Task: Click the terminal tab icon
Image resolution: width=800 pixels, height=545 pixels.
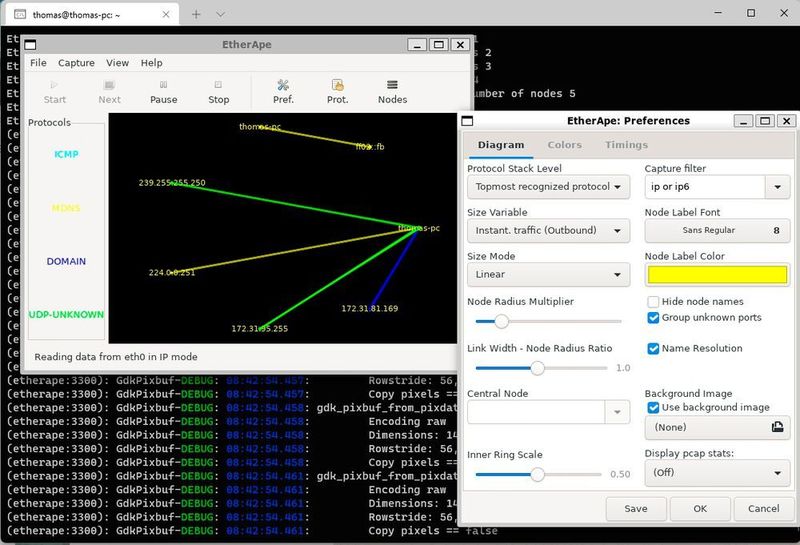Action: click(20, 14)
